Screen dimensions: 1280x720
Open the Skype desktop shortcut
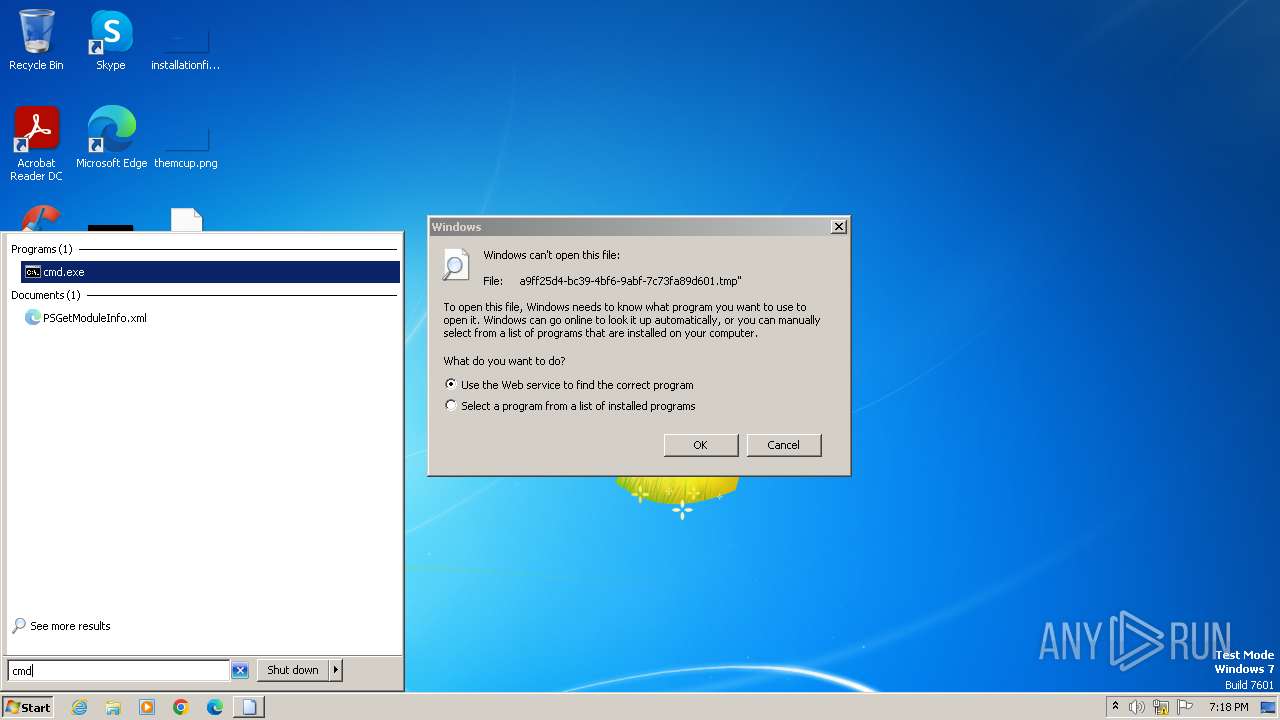[x=110, y=40]
